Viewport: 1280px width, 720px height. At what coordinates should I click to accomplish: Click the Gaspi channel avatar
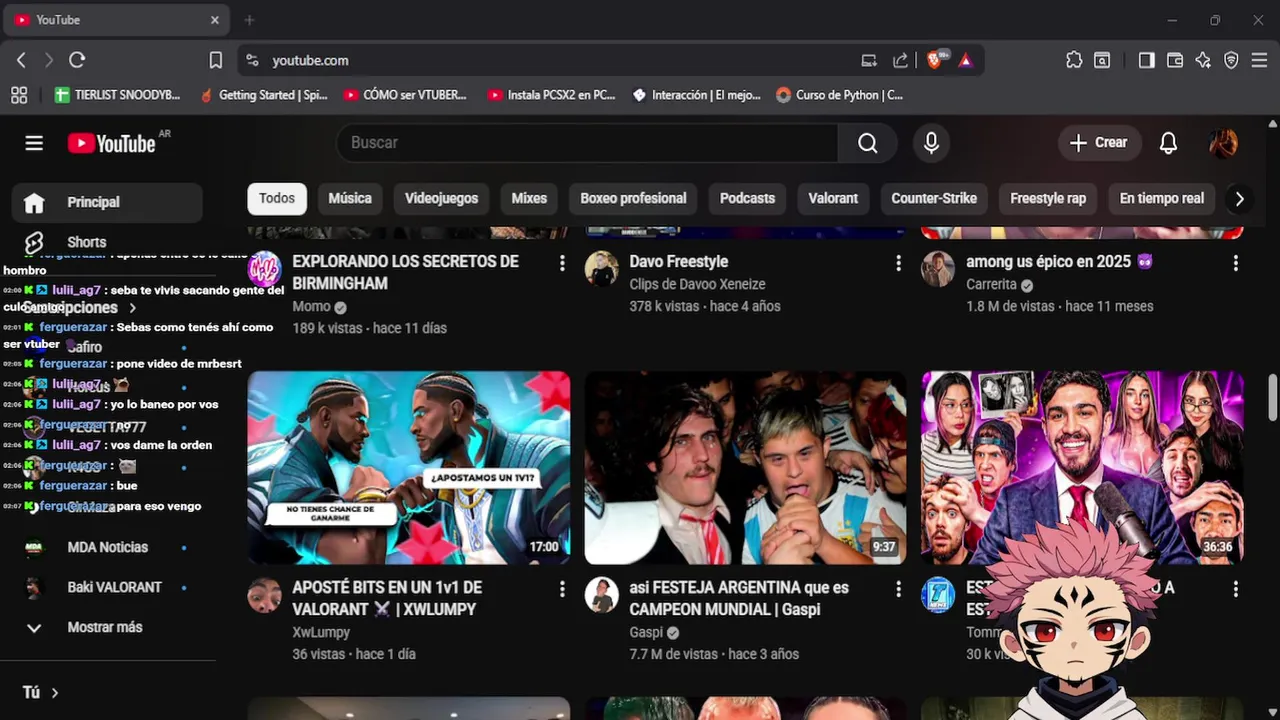pos(602,595)
